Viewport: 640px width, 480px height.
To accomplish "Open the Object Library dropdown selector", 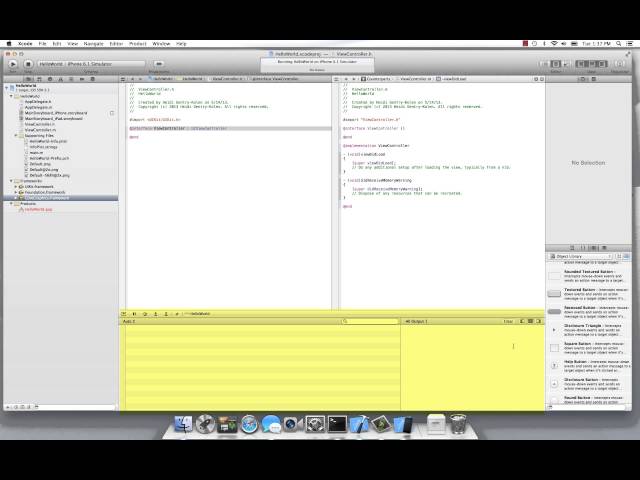I will [x=580, y=256].
